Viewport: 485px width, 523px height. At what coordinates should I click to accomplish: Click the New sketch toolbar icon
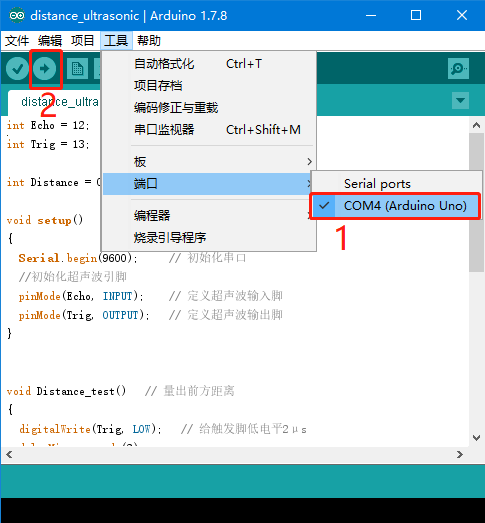point(77,69)
